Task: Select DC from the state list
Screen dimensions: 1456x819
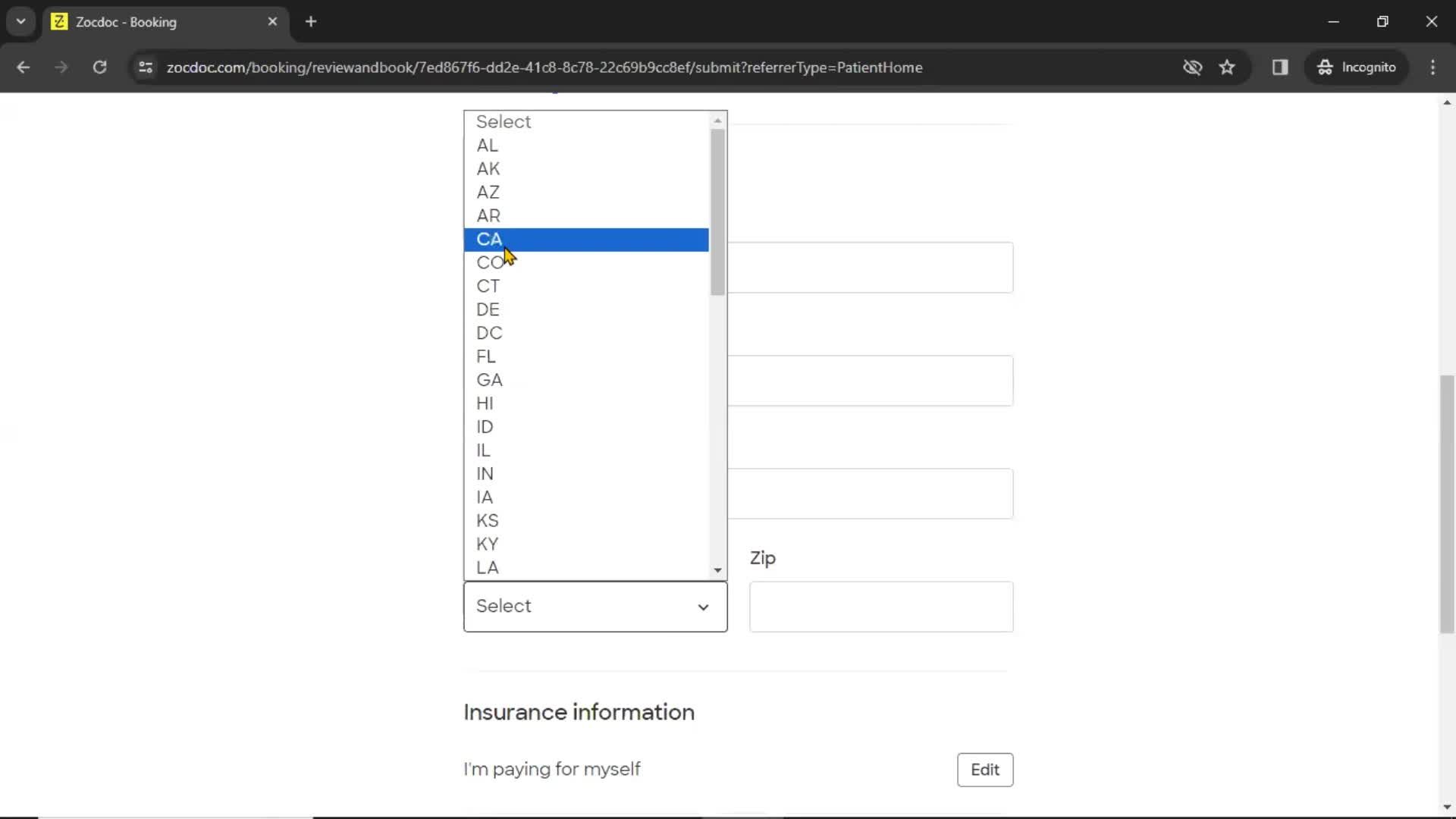Action: click(586, 334)
